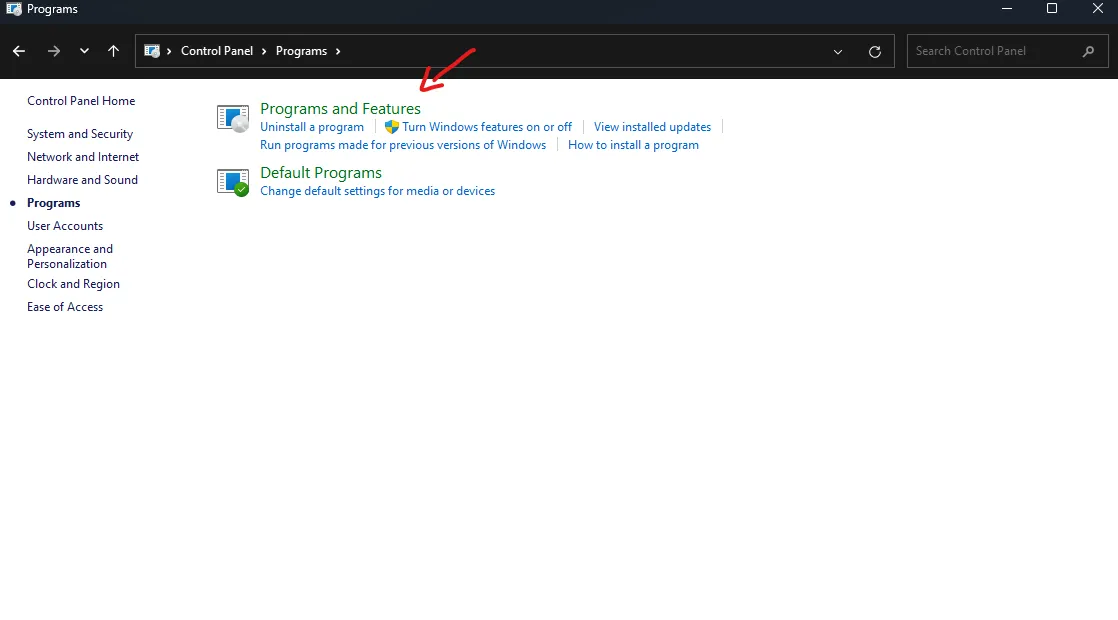Viewport: 1118px width, 620px height.
Task: Click the Forward navigation arrow
Action: pyautogui.click(x=53, y=51)
